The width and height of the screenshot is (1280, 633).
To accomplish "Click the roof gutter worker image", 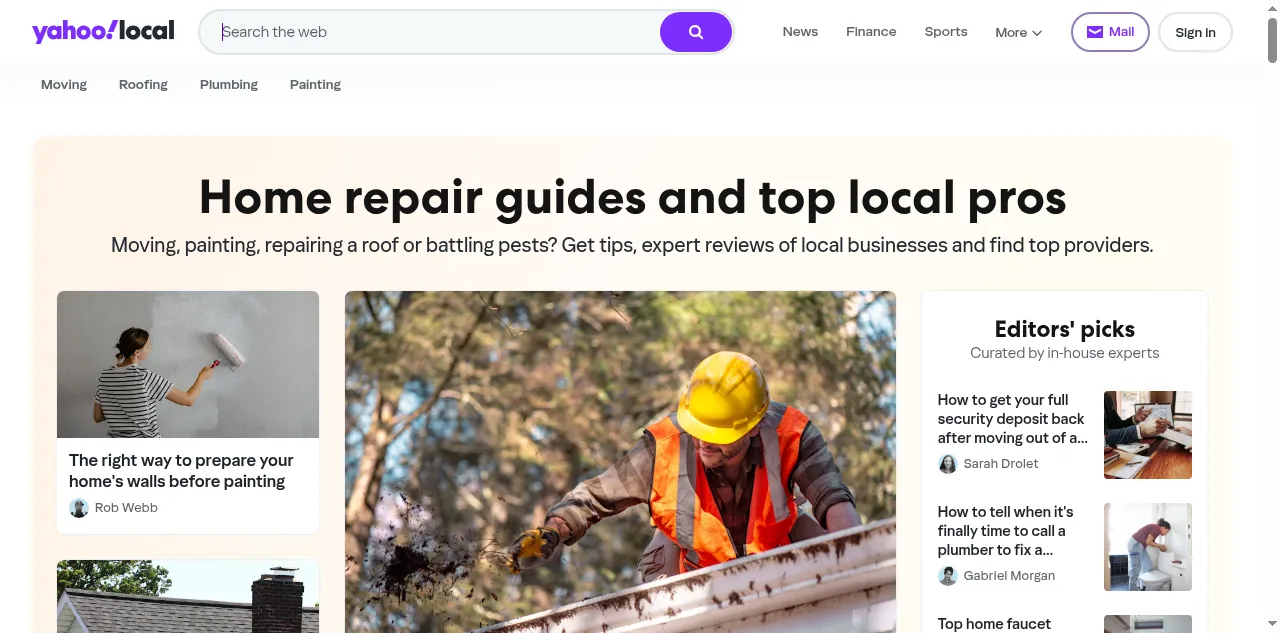I will 620,462.
